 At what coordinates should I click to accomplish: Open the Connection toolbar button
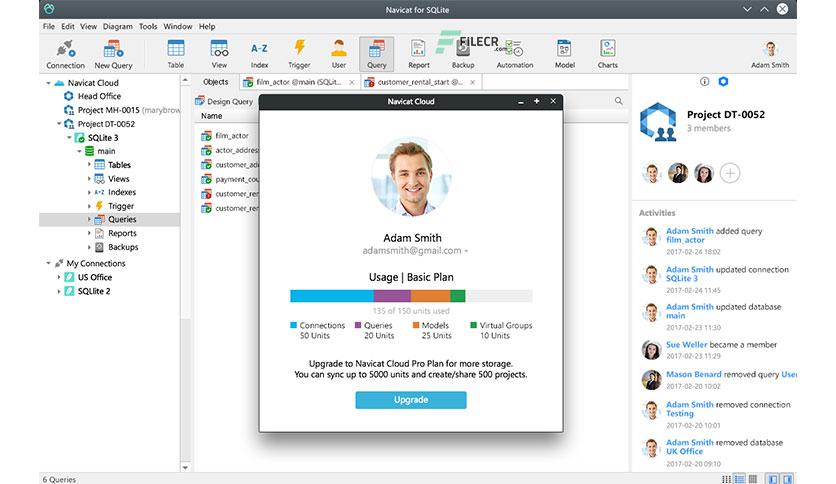click(65, 54)
